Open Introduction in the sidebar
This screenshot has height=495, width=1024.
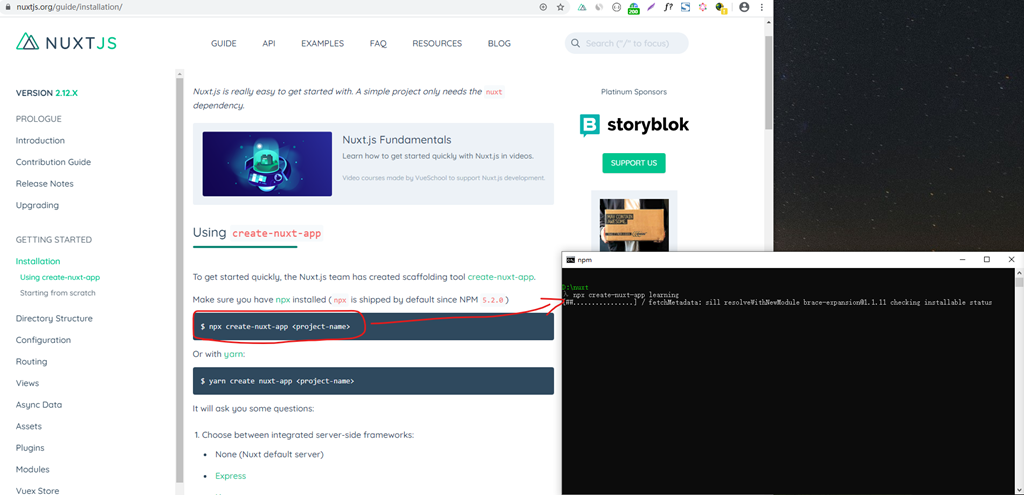(x=40, y=140)
